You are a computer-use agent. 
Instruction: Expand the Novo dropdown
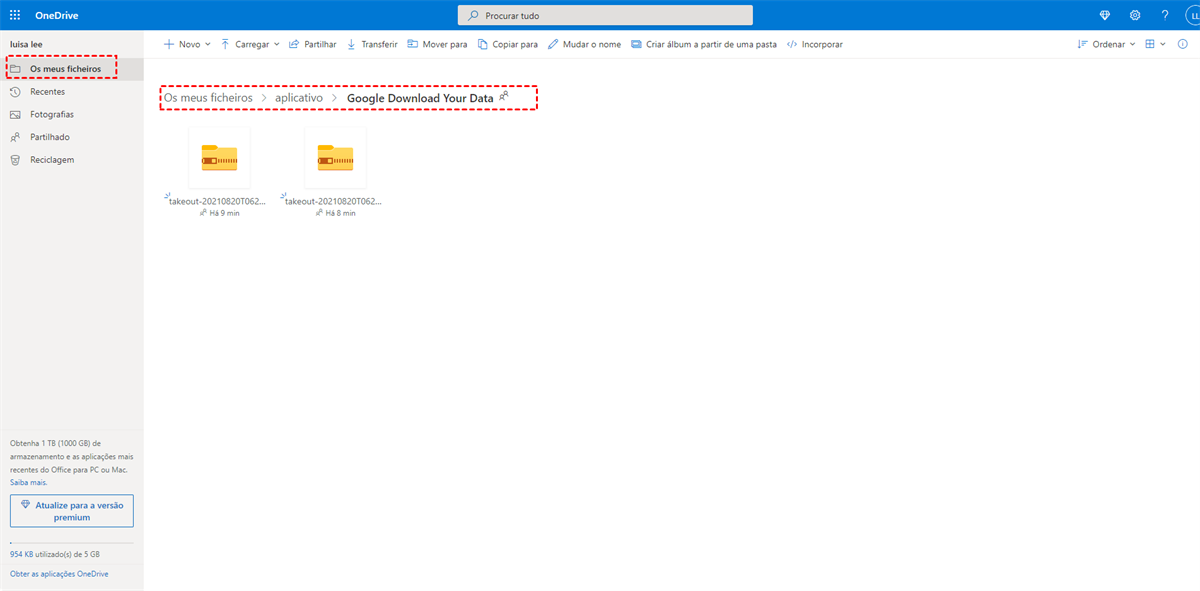click(x=187, y=44)
